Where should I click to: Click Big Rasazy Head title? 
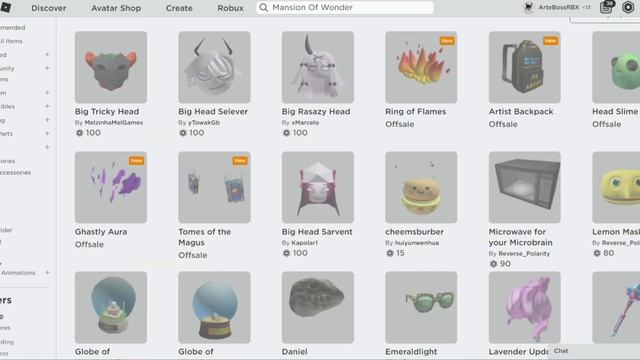(x=316, y=111)
